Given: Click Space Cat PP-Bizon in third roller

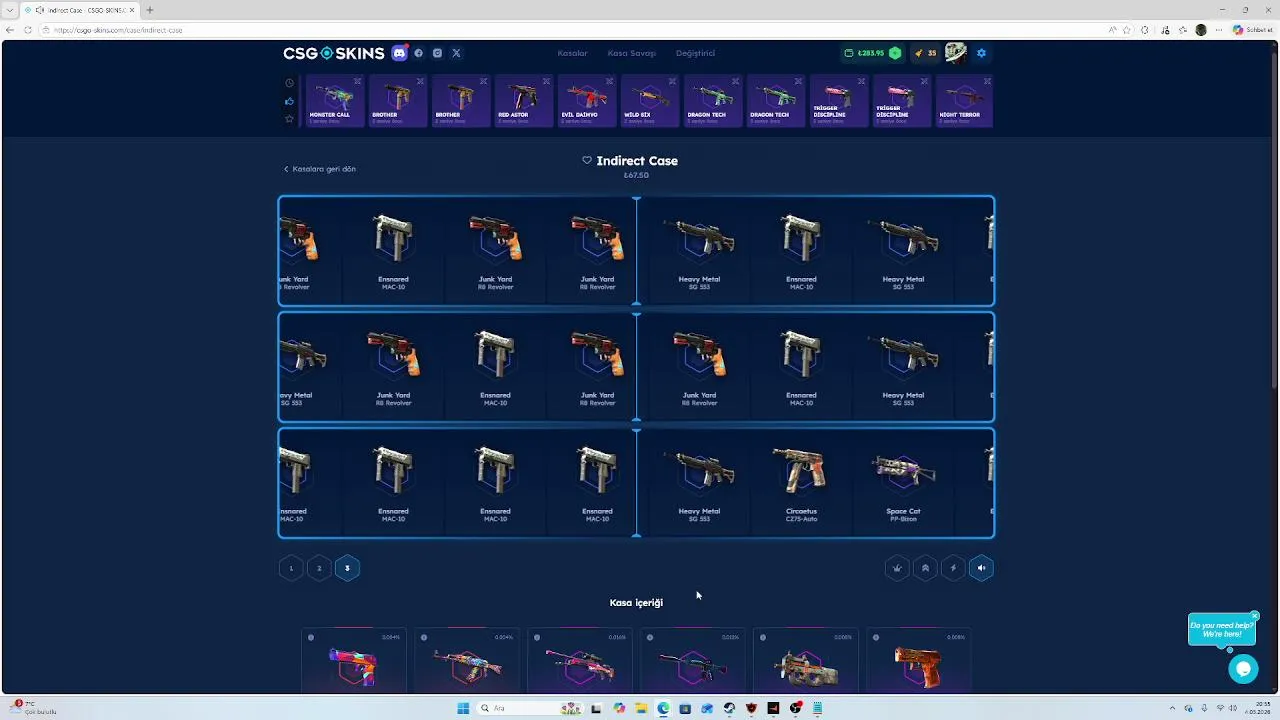Looking at the screenshot, I should click(x=903, y=483).
